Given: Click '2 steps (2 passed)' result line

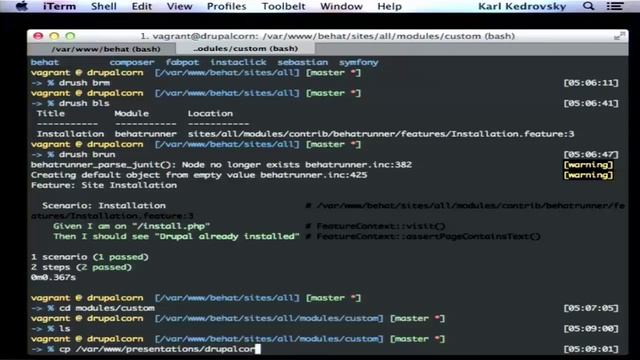Looking at the screenshot, I should point(81,267).
